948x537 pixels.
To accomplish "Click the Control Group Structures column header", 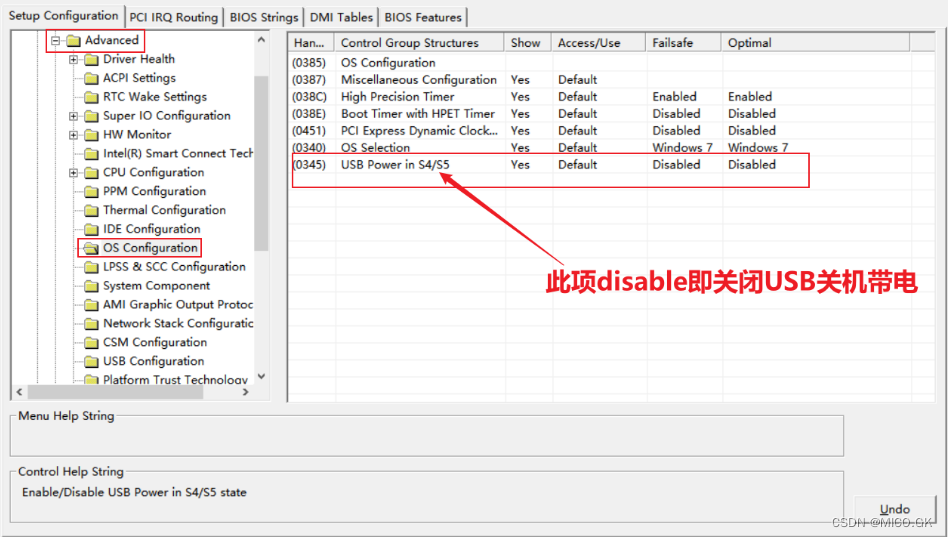I will 420,43.
